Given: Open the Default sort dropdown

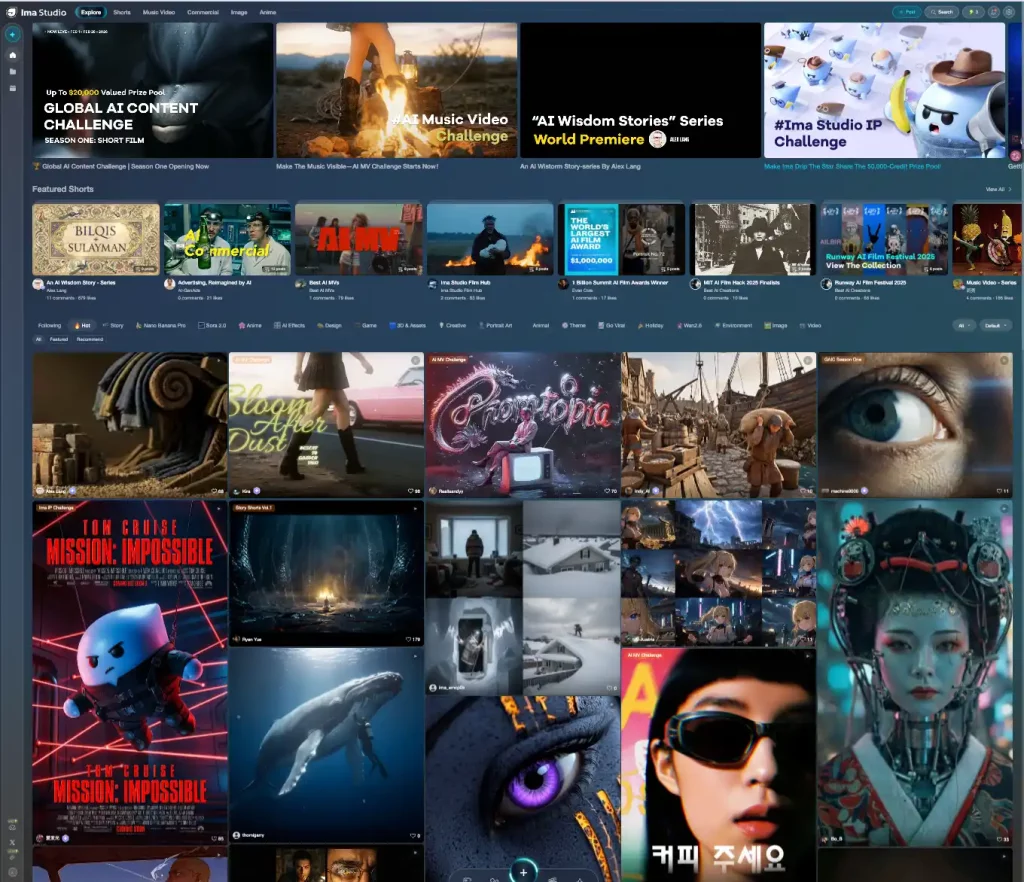Looking at the screenshot, I should coord(995,325).
